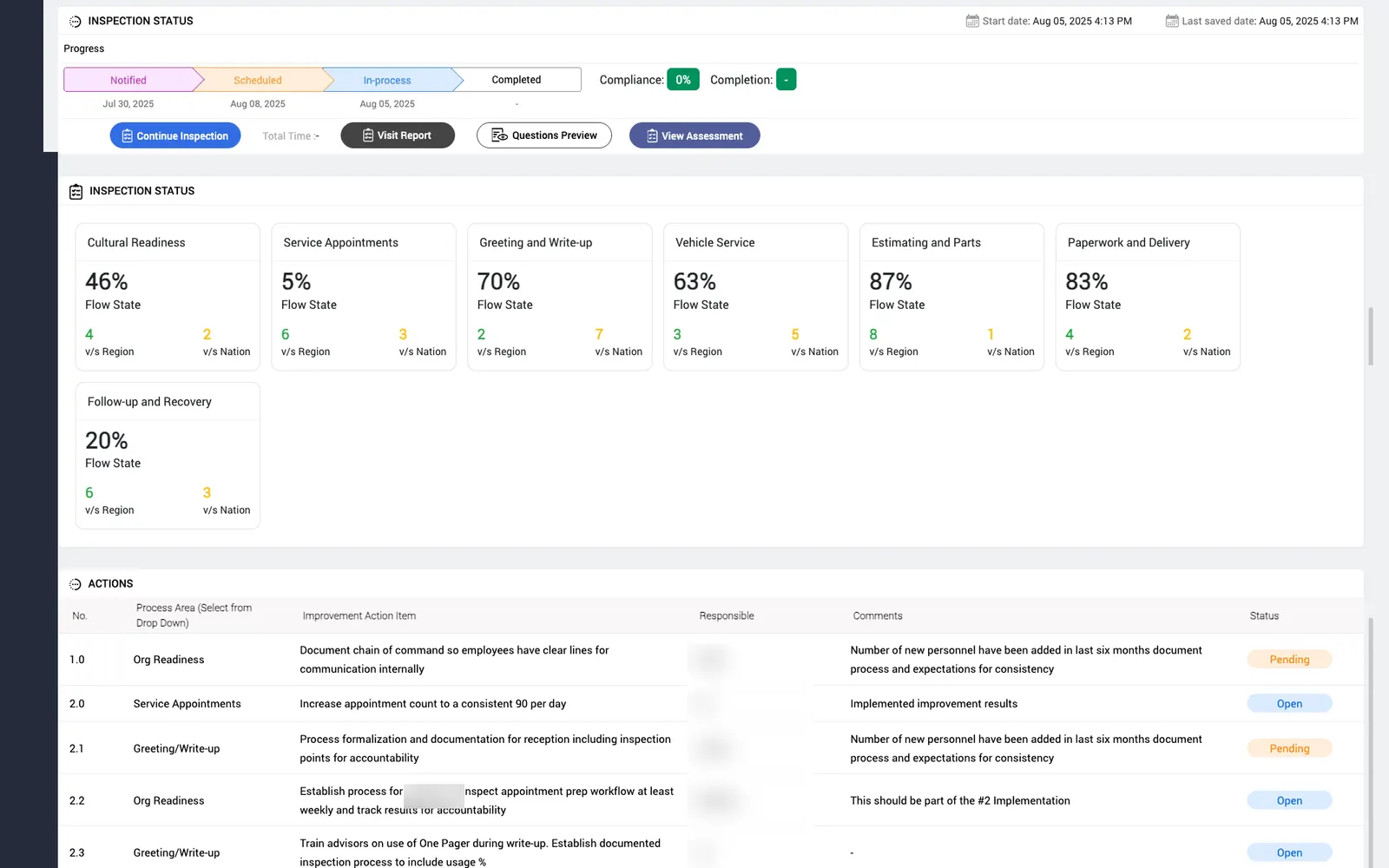Select the Scheduled progress step

pos(258,80)
